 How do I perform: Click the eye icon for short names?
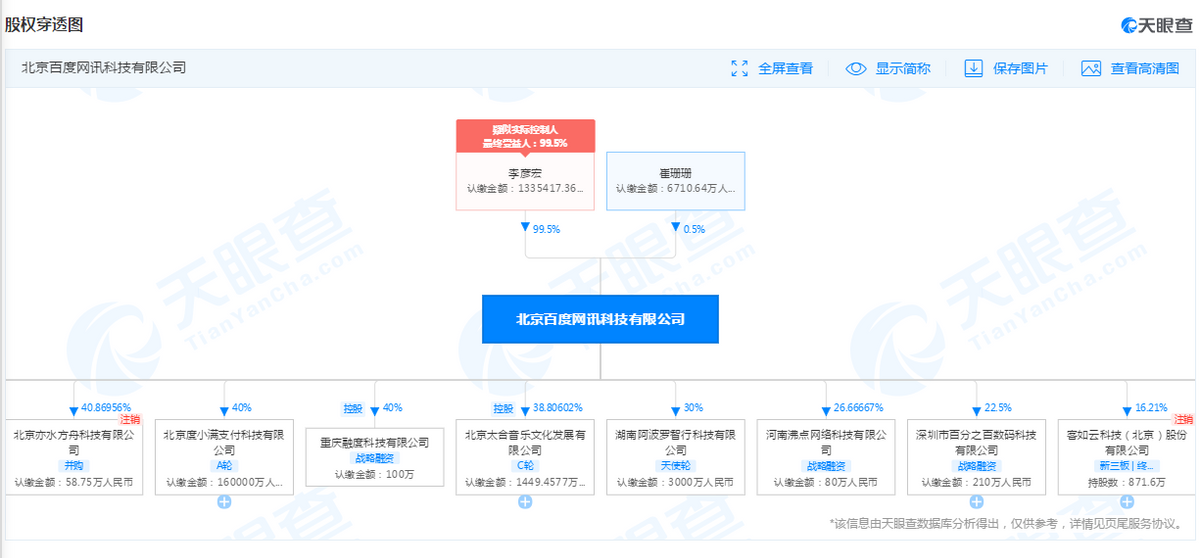[856, 68]
